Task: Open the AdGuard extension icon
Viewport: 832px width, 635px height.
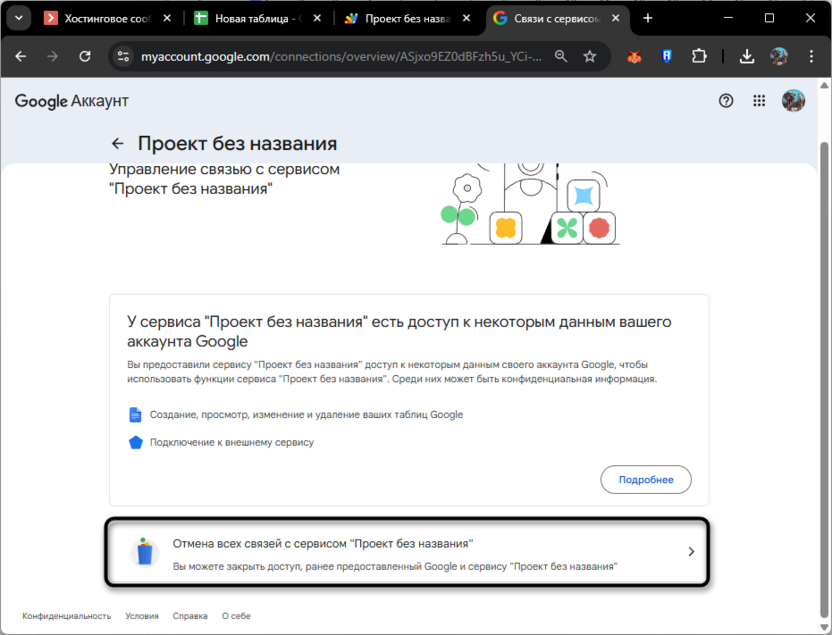Action: pyautogui.click(x=666, y=57)
